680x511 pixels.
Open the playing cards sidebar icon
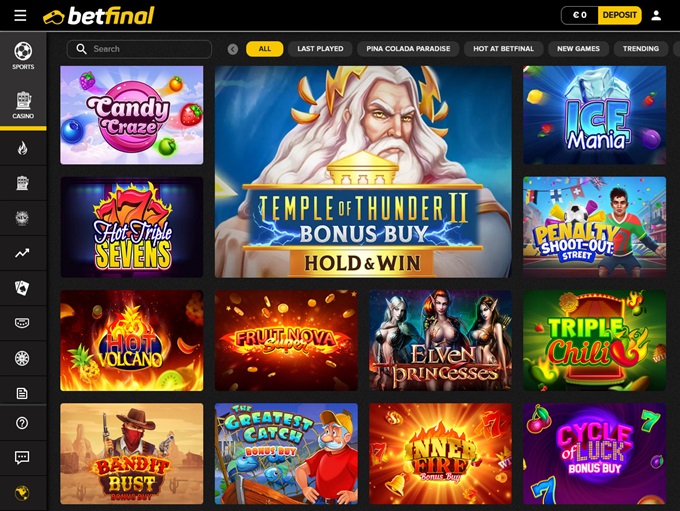[23, 288]
